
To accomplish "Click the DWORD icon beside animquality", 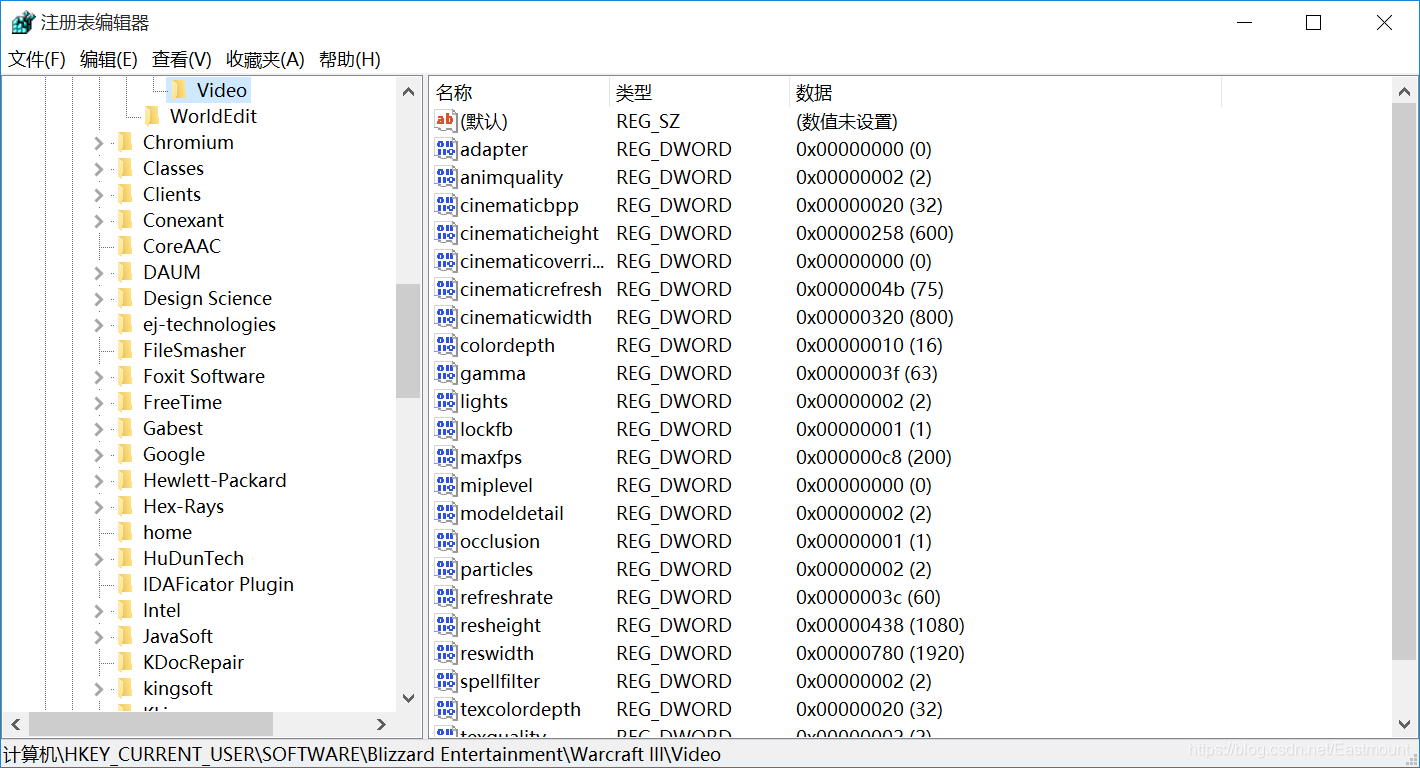I will click(446, 177).
